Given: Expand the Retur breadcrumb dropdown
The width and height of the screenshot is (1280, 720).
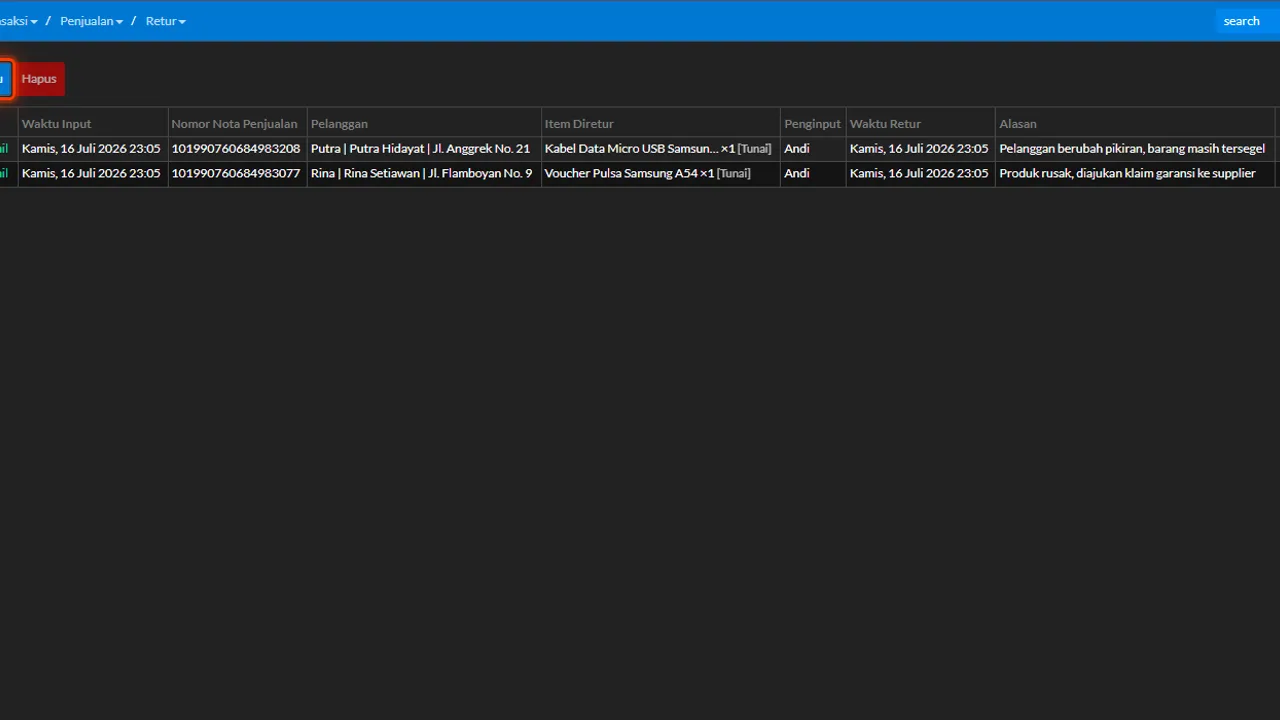Looking at the screenshot, I should tap(166, 21).
